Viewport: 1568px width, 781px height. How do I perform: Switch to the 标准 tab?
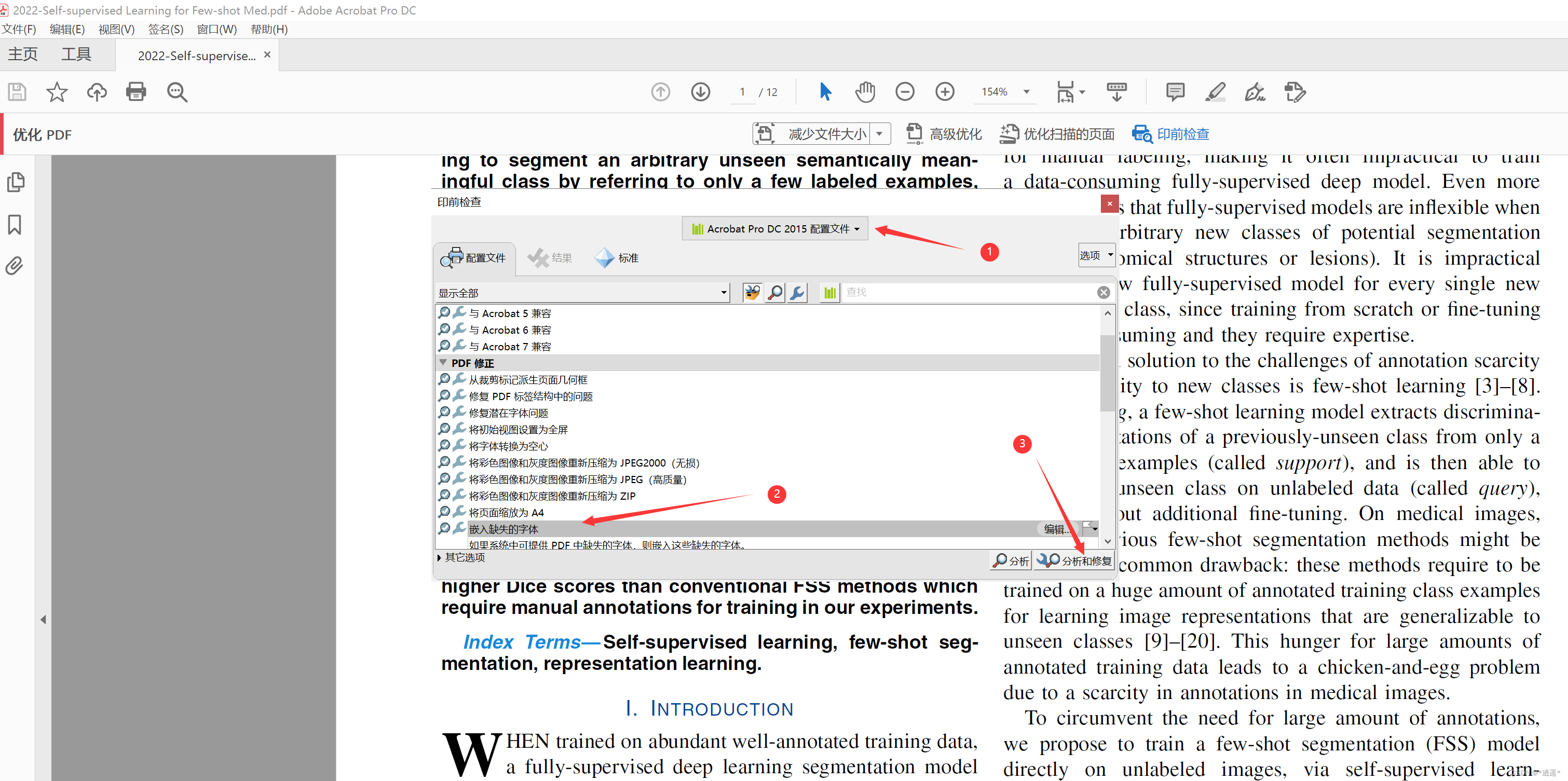tap(617, 258)
